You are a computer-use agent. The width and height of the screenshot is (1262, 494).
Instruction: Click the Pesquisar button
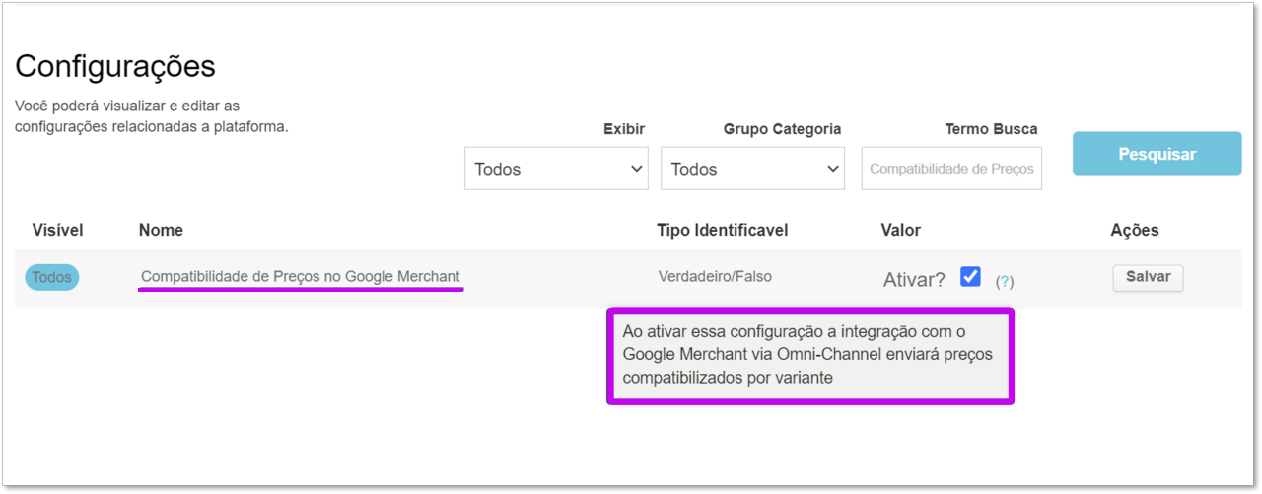tap(1157, 154)
